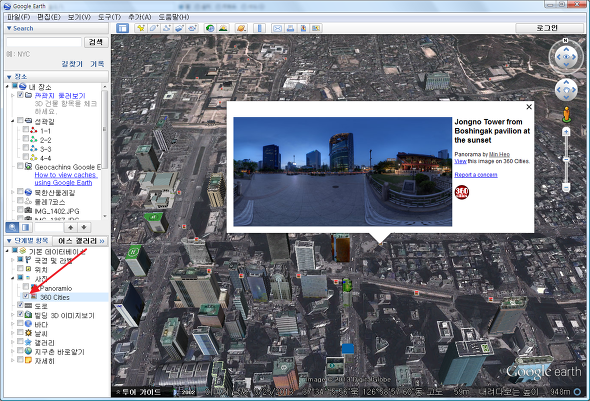590x401 pixels.
Task: Open the 편집(E) menu
Action: [x=49, y=17]
